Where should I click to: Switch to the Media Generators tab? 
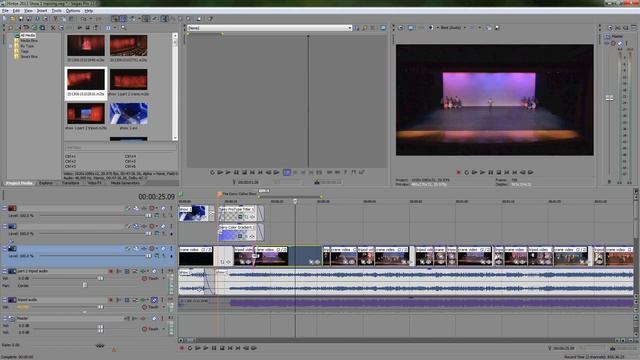coord(125,183)
